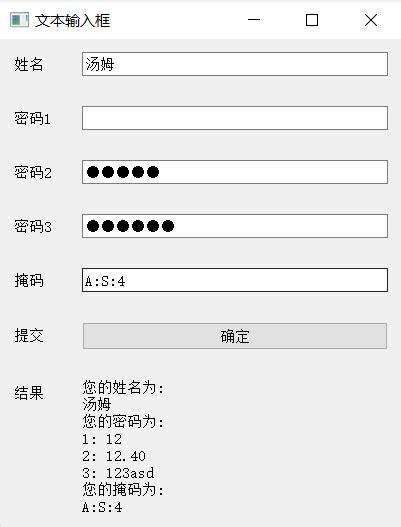The image size is (401, 527).
Task: Select the 密码2 password field
Action: point(235,172)
